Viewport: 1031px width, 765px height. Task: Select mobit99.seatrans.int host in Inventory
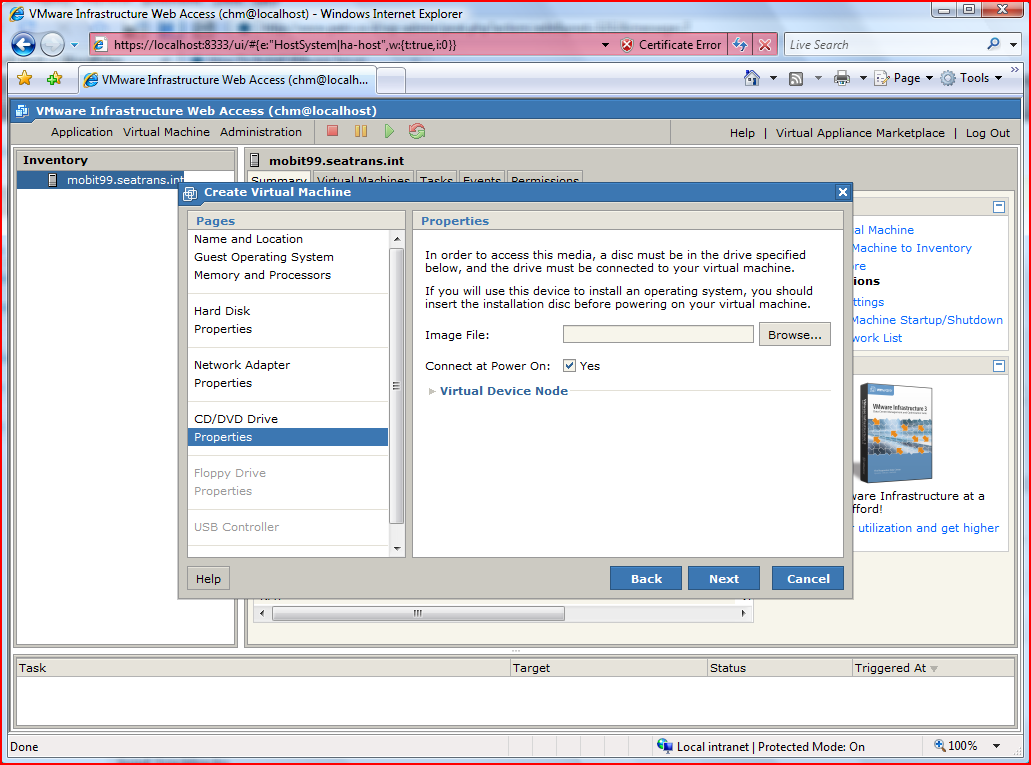coord(125,180)
